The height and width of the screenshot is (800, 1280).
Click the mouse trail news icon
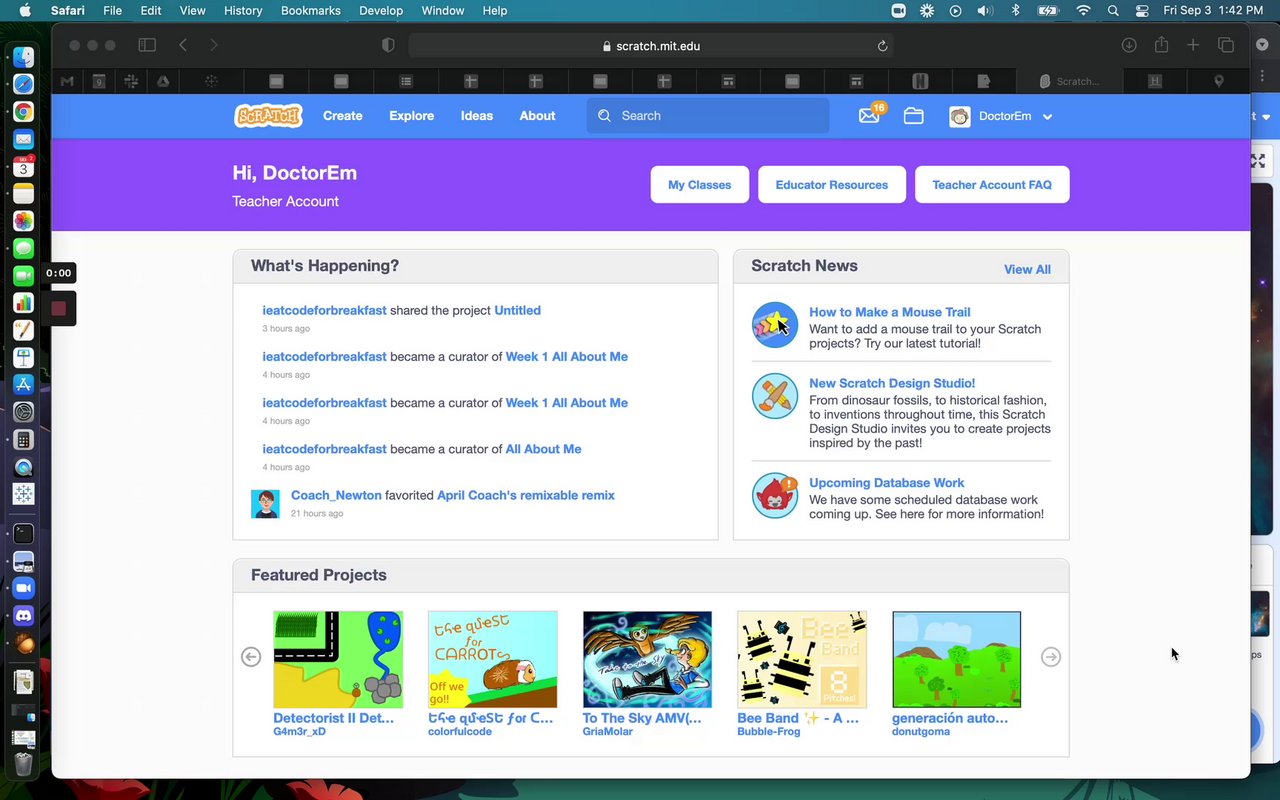[775, 325]
